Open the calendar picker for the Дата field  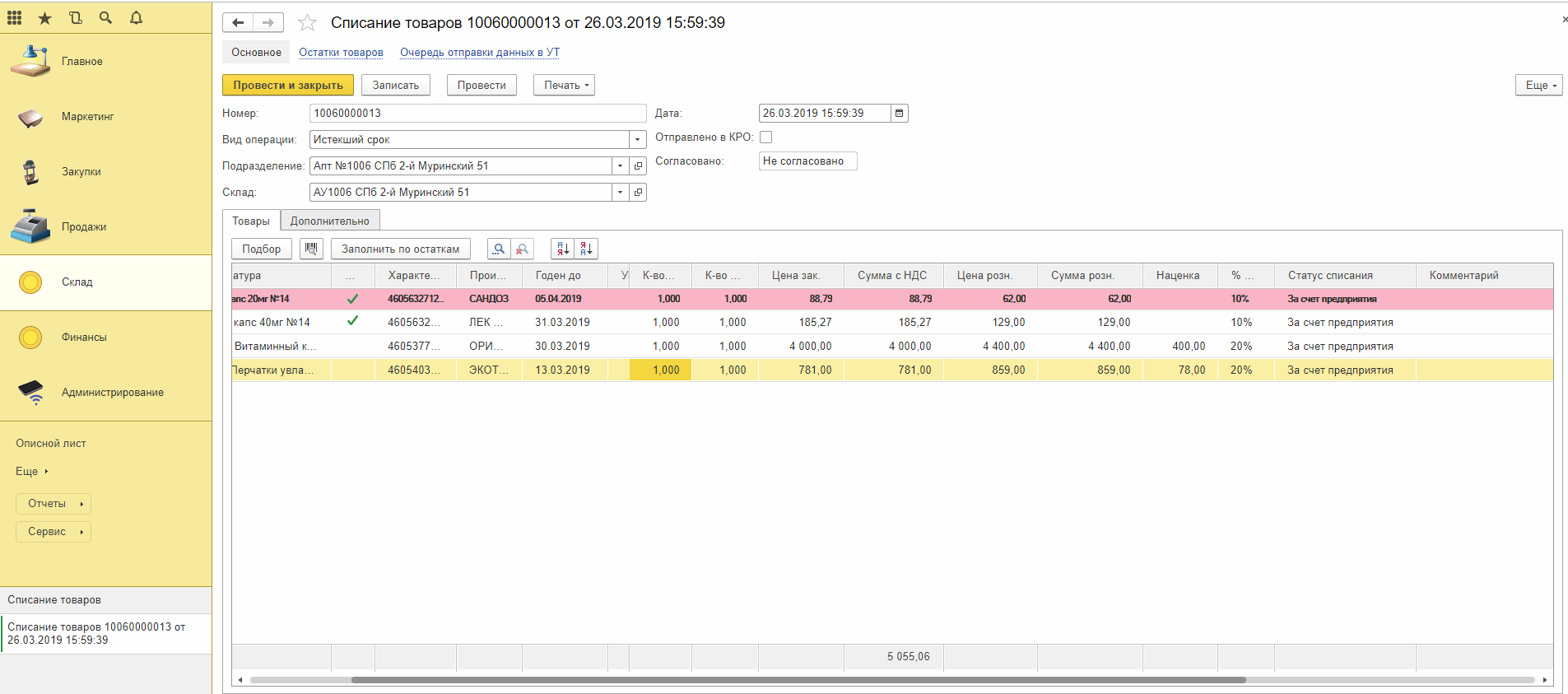900,114
